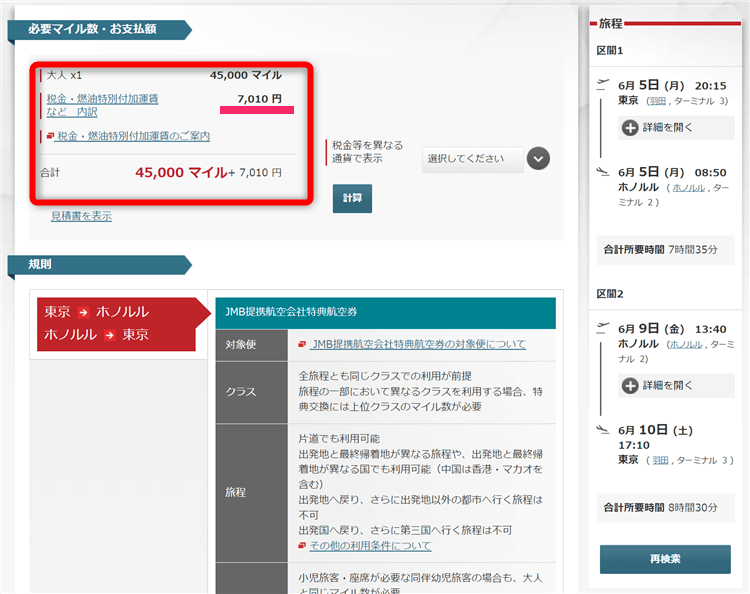Image resolution: width=750 pixels, height=594 pixels.
Task: Click the arrow icon in 東京 → ホノルル
Action: pyautogui.click(x=84, y=312)
